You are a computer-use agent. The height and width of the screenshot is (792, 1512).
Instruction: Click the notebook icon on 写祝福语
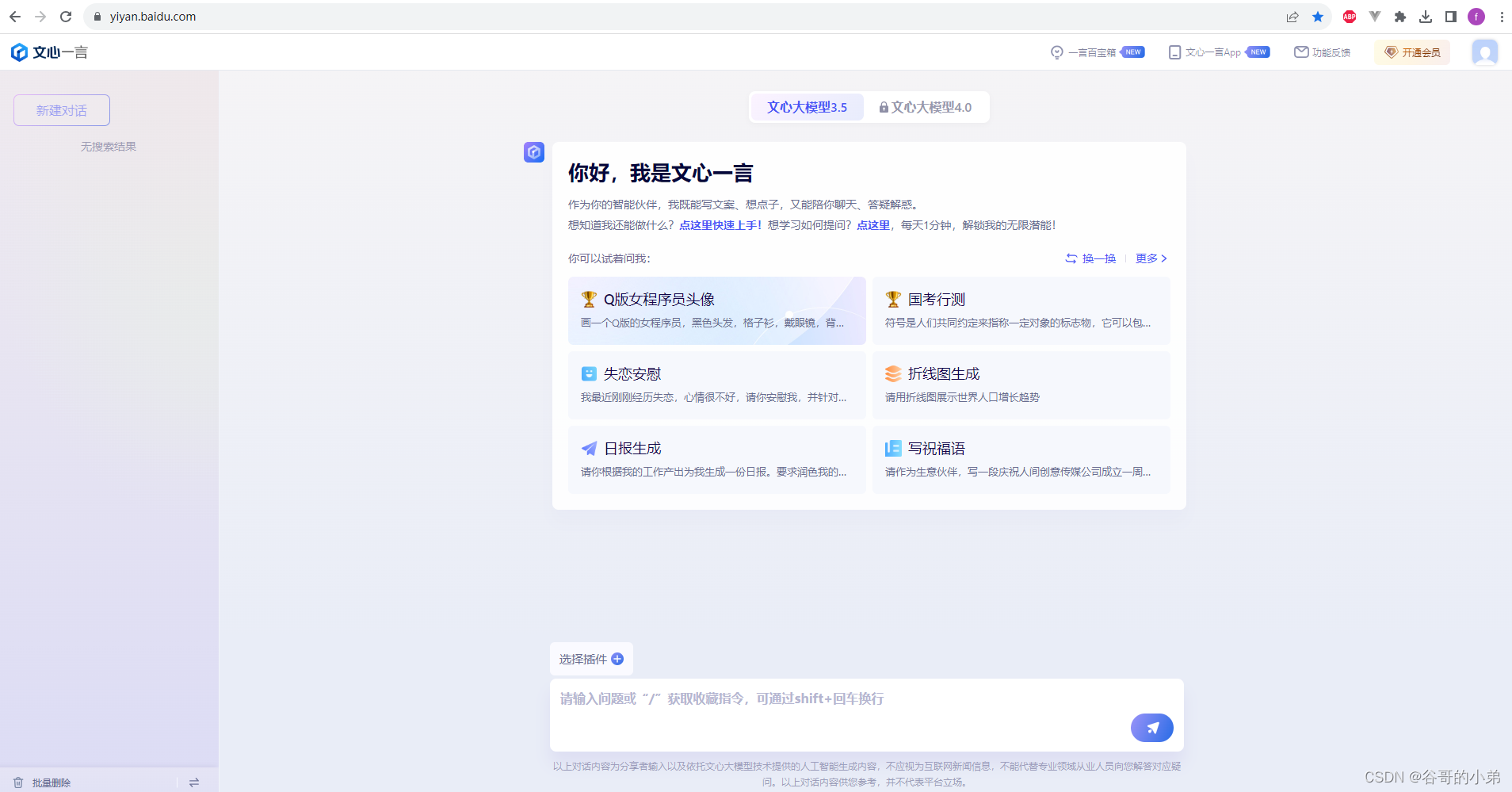click(893, 448)
